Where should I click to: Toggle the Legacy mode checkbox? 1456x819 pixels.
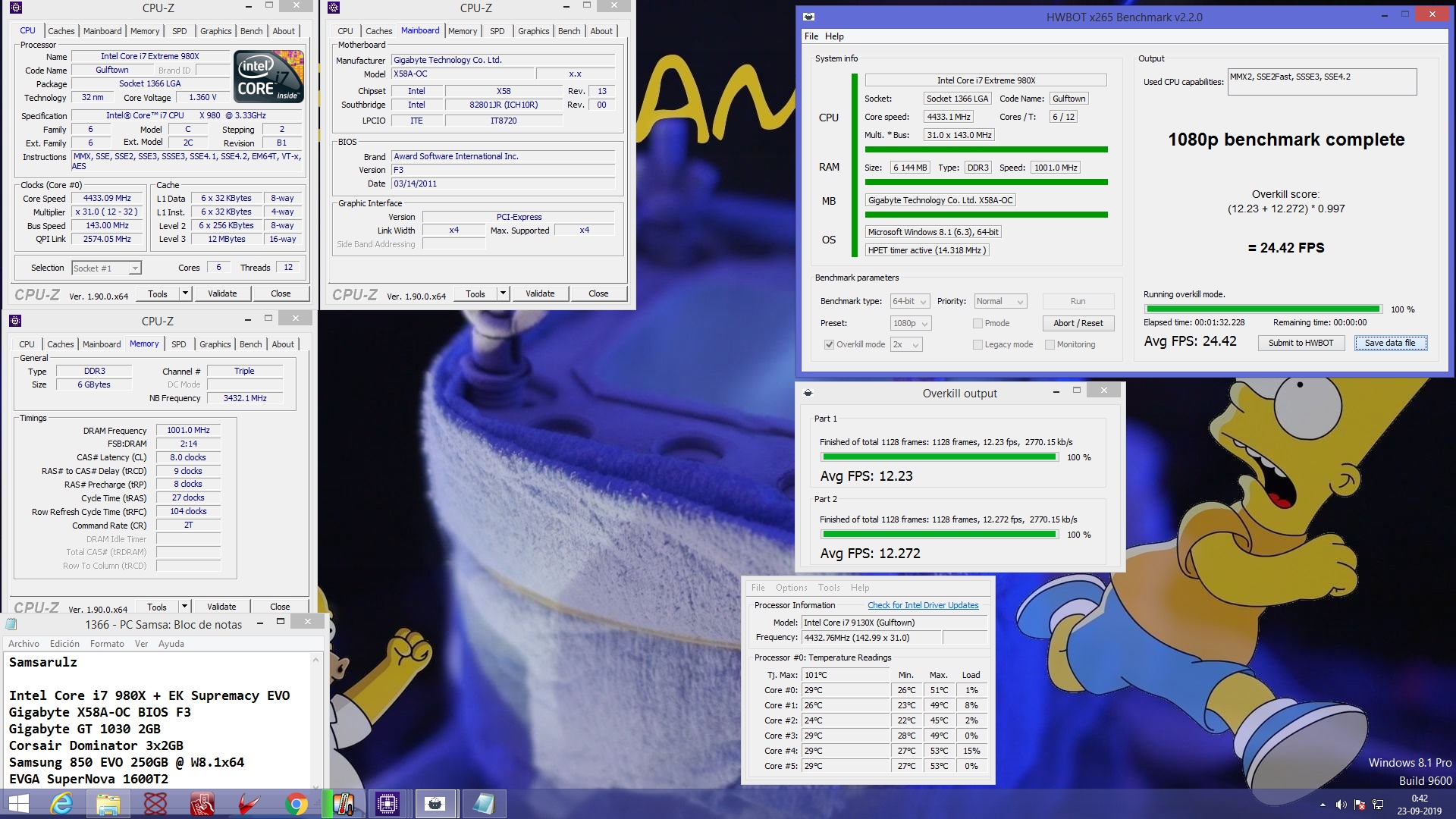click(977, 344)
